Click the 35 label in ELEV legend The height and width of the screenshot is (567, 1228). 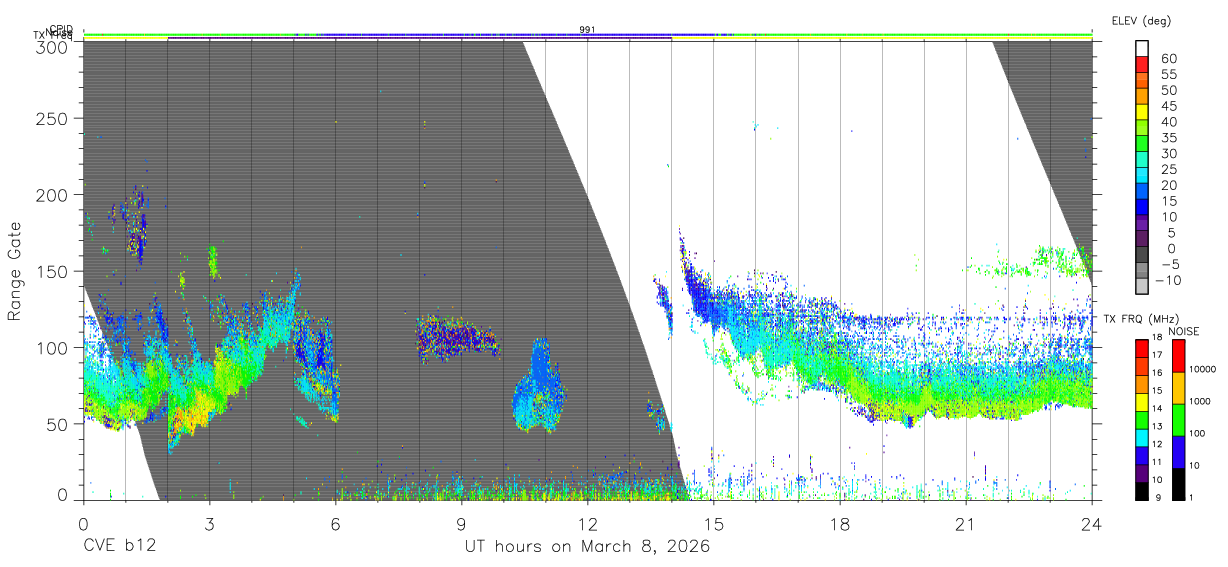(x=1169, y=138)
